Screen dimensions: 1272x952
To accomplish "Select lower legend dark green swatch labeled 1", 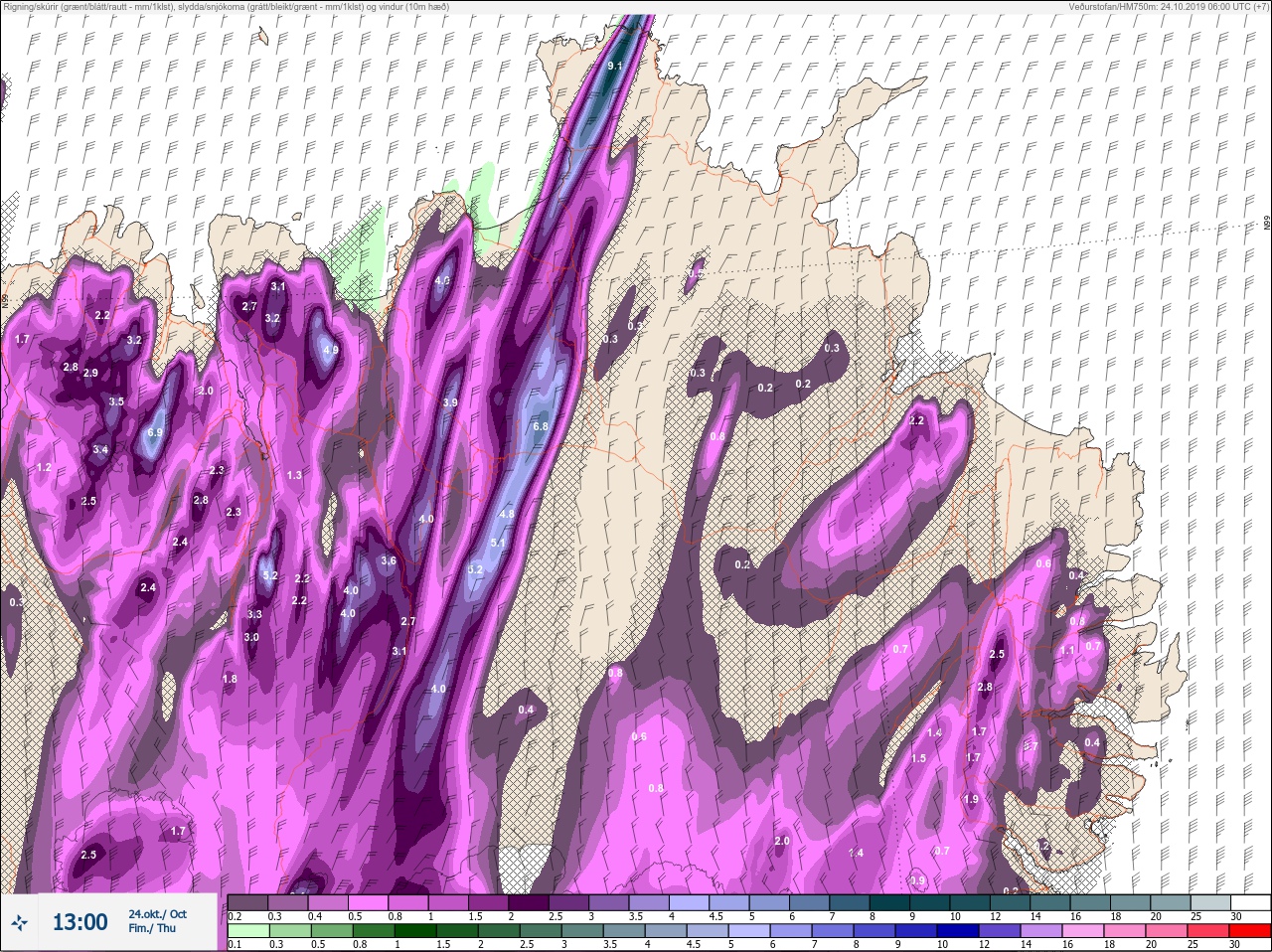I will (415, 931).
